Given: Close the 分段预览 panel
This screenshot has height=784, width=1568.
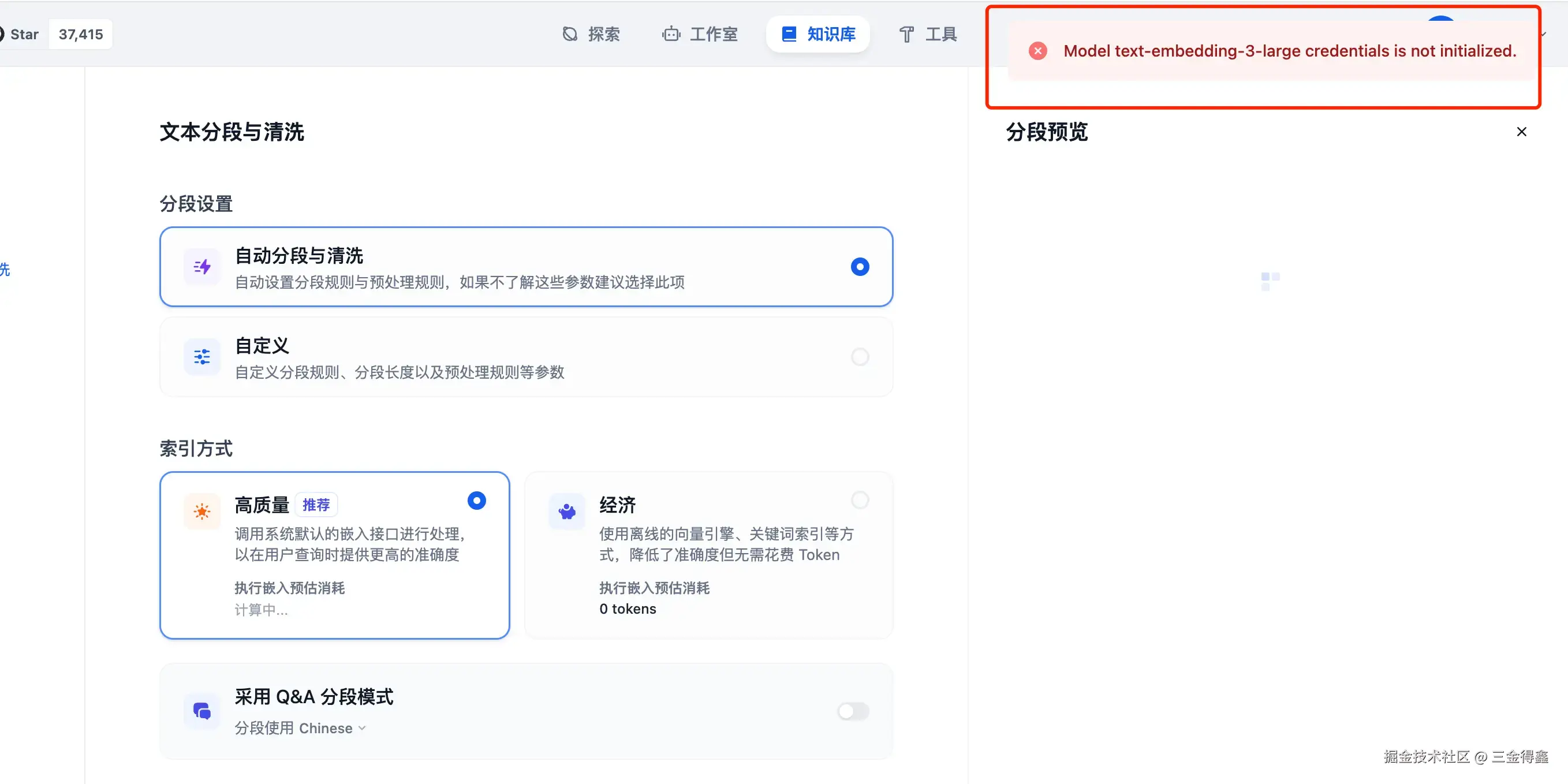Looking at the screenshot, I should point(1521,132).
